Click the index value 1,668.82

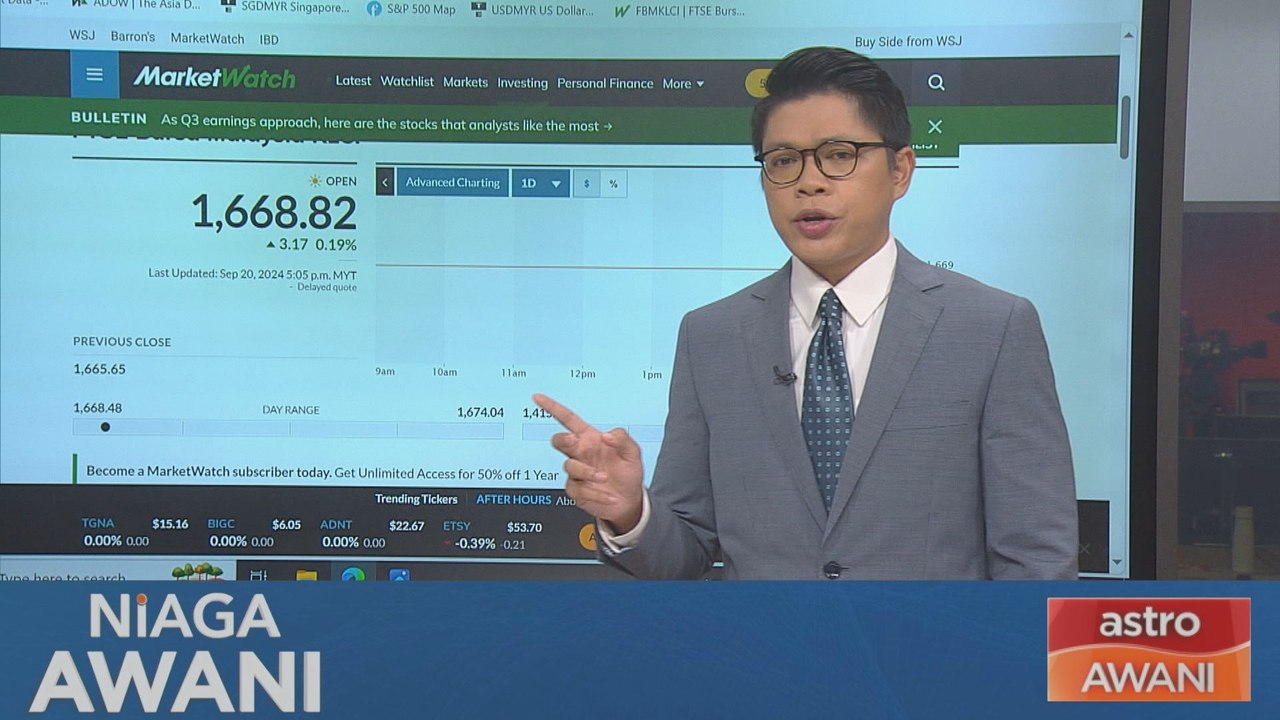273,213
